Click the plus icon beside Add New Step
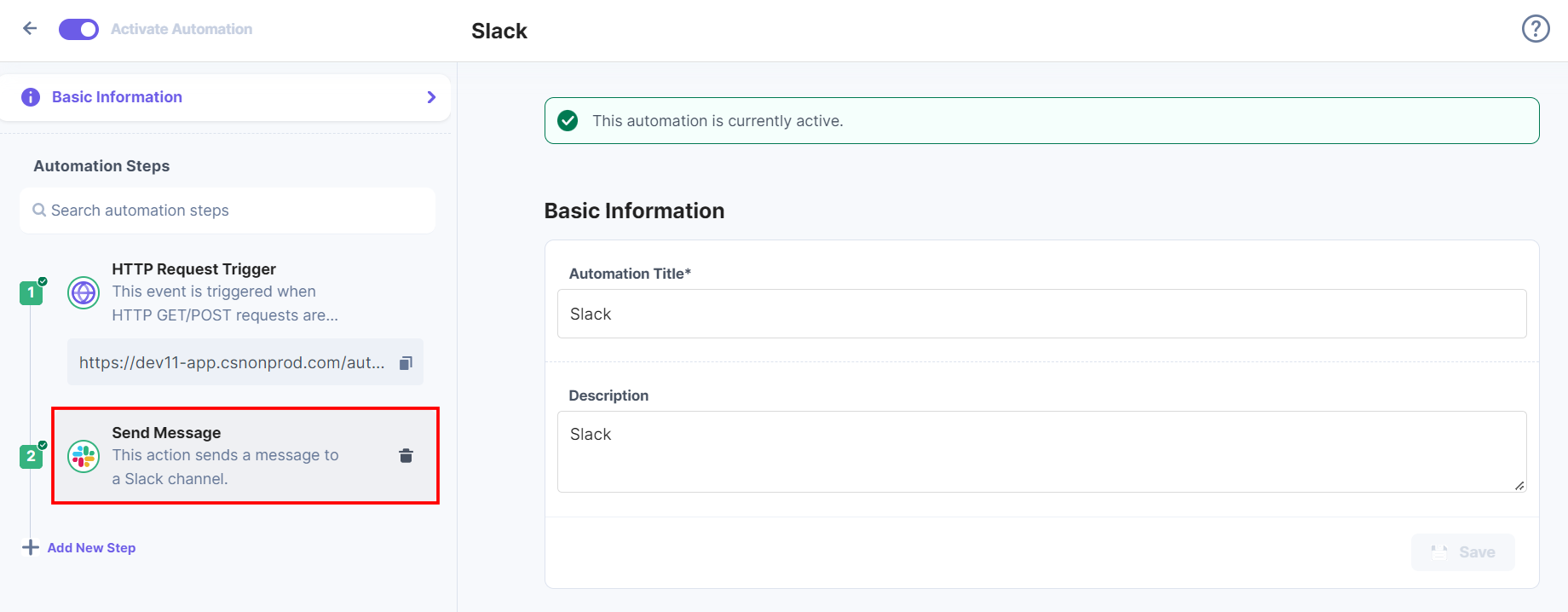1568x612 pixels. point(31,547)
